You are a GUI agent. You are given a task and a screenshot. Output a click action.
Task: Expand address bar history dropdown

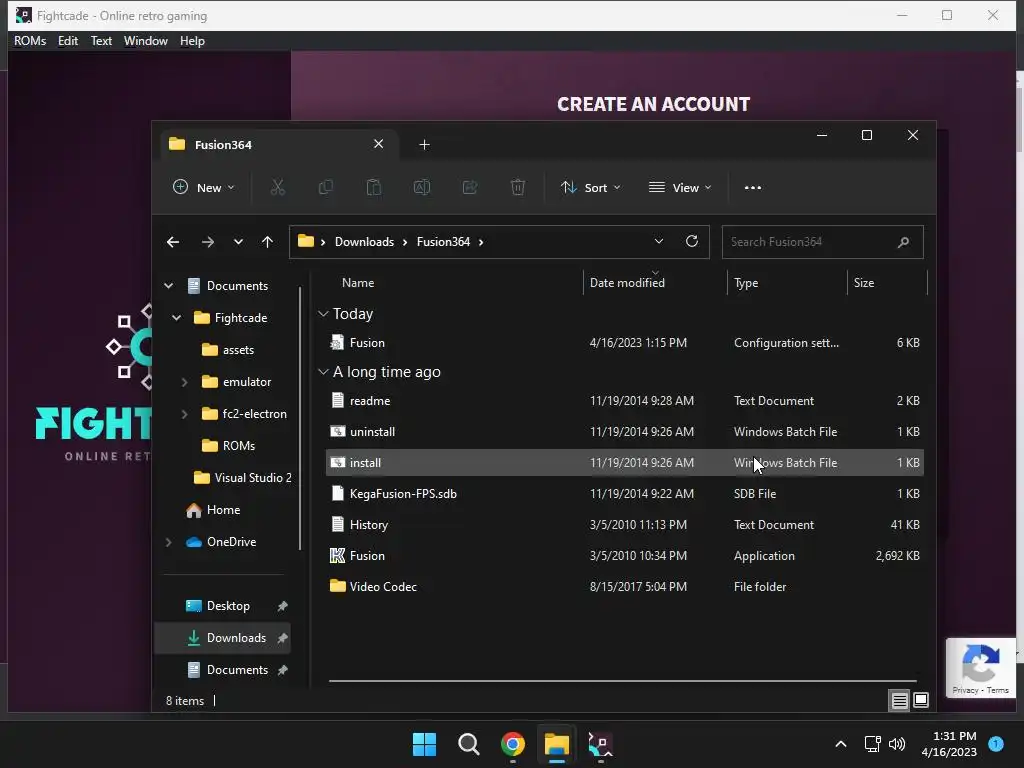659,242
